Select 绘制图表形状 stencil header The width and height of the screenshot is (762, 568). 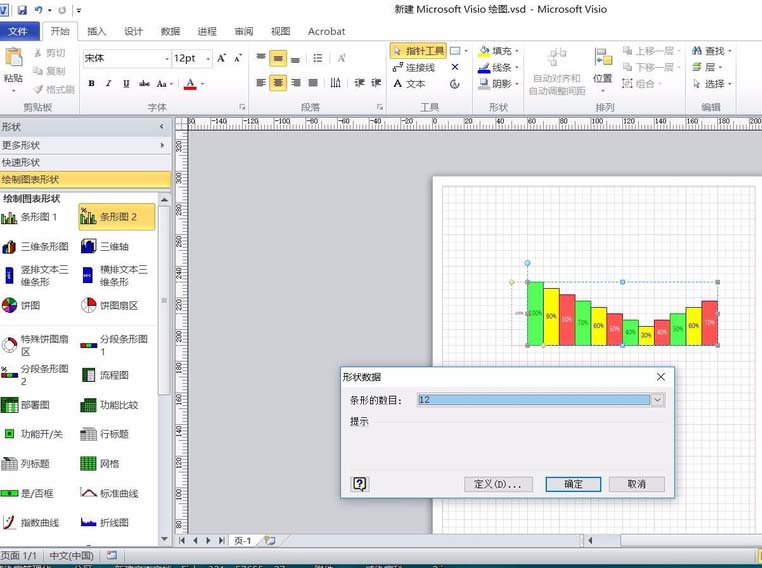click(85, 179)
